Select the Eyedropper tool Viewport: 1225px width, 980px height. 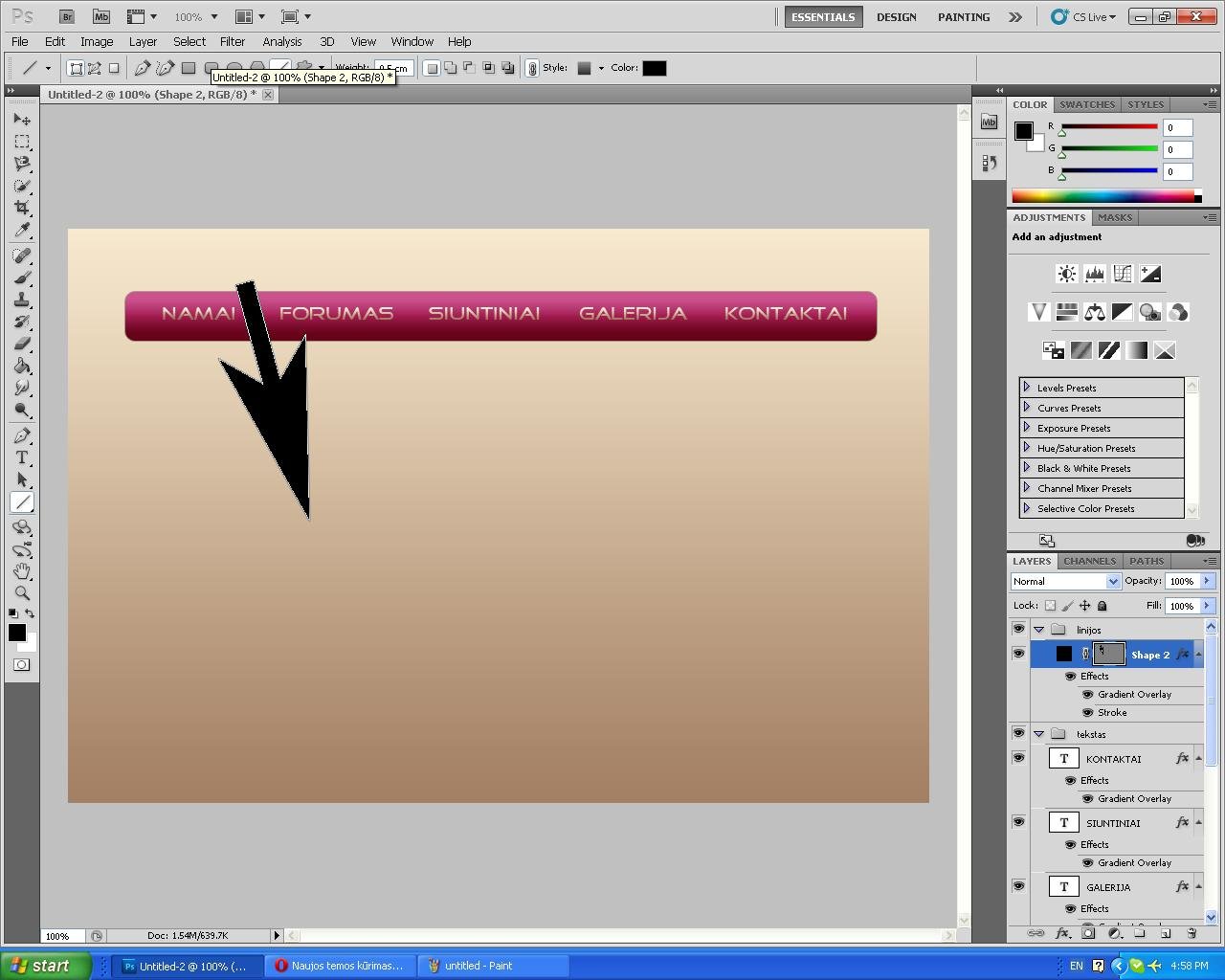(22, 231)
